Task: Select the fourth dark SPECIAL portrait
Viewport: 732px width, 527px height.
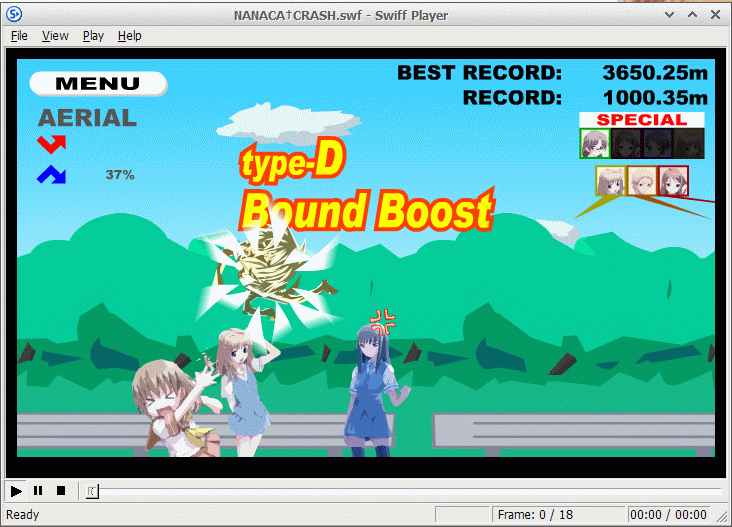Action: (x=689, y=143)
